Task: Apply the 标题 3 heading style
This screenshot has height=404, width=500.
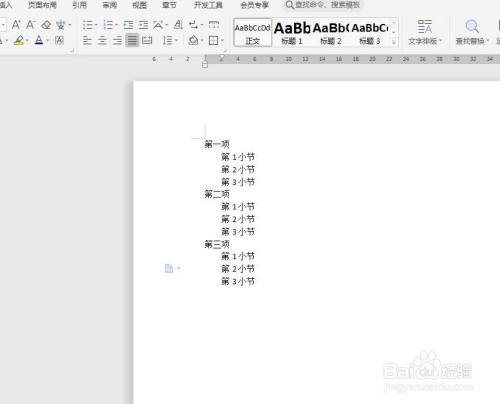Action: (x=370, y=32)
